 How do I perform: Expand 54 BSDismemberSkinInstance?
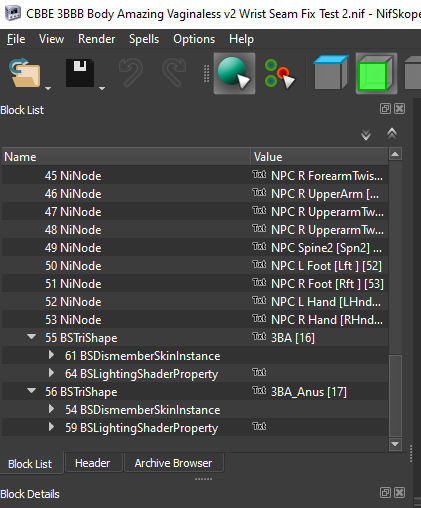click(x=51, y=409)
